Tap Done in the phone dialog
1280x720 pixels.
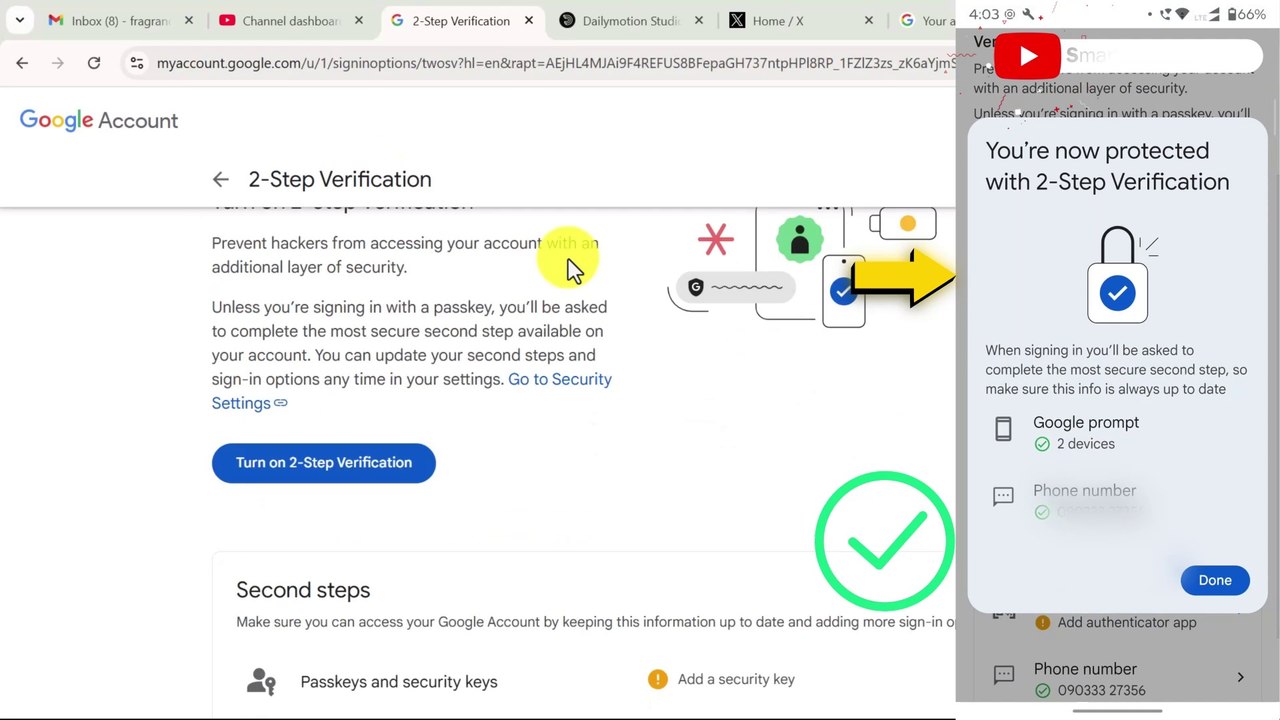click(1215, 580)
